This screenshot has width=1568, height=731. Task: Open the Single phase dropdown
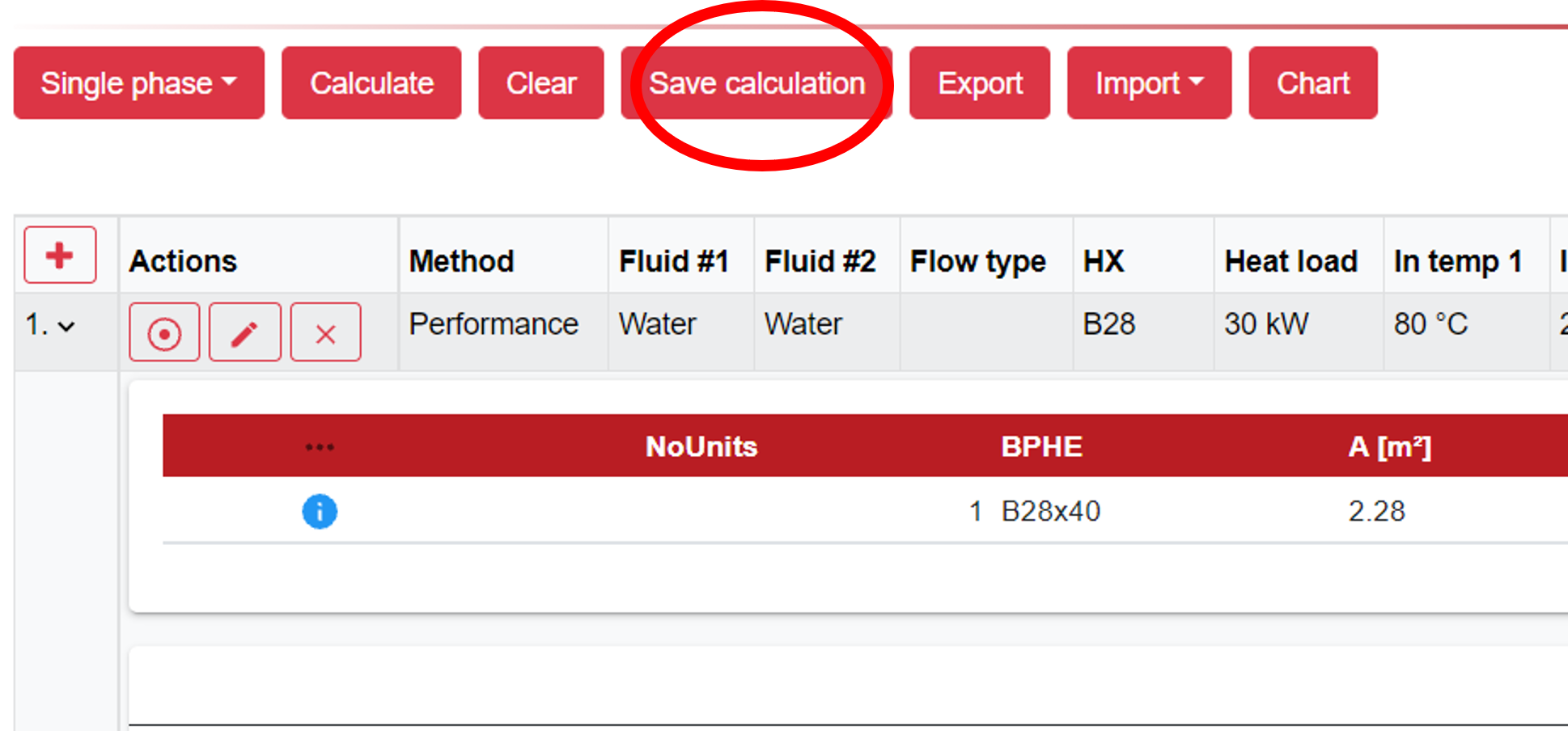[x=138, y=83]
